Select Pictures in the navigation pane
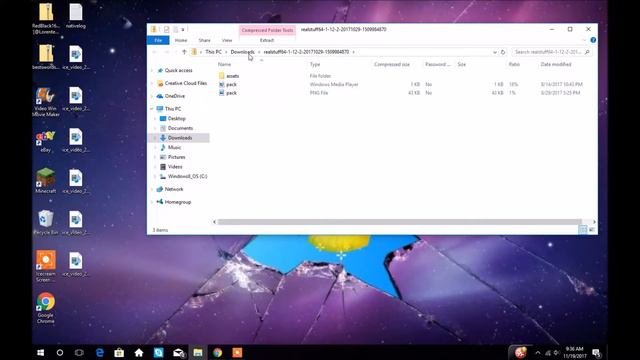This screenshot has height=360, width=640. pyautogui.click(x=176, y=157)
